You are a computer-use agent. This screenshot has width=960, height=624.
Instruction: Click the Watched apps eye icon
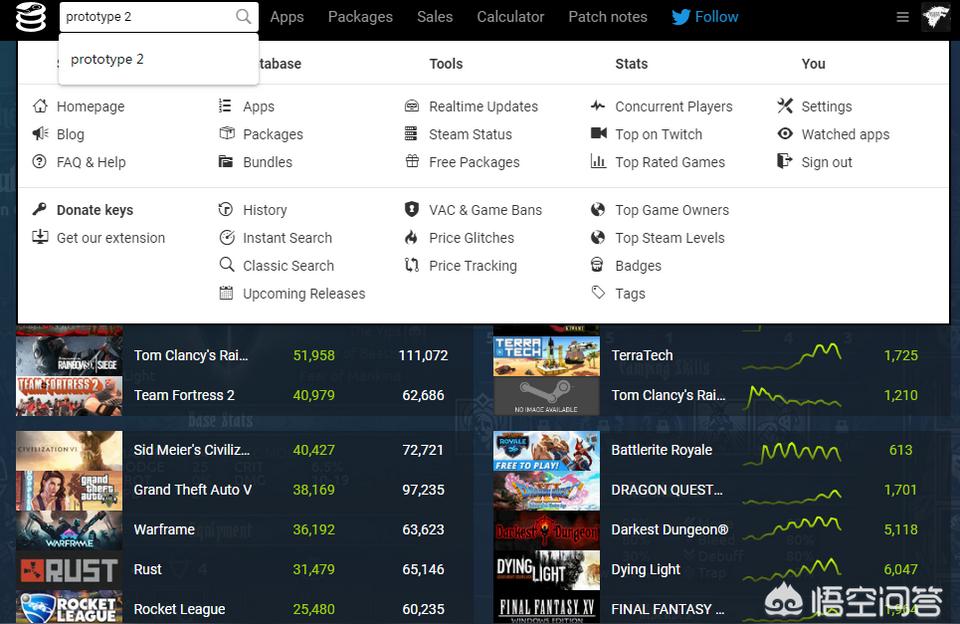(785, 133)
